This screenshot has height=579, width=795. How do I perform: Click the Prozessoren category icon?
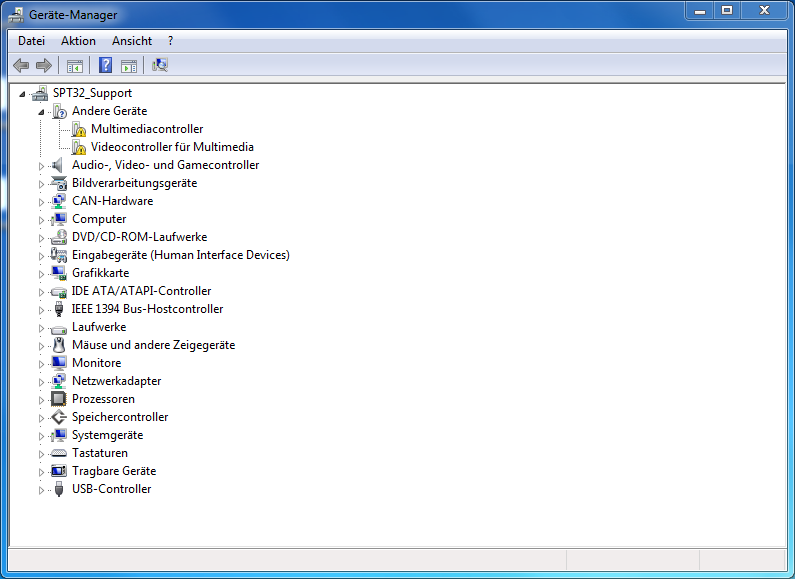pyautogui.click(x=59, y=399)
